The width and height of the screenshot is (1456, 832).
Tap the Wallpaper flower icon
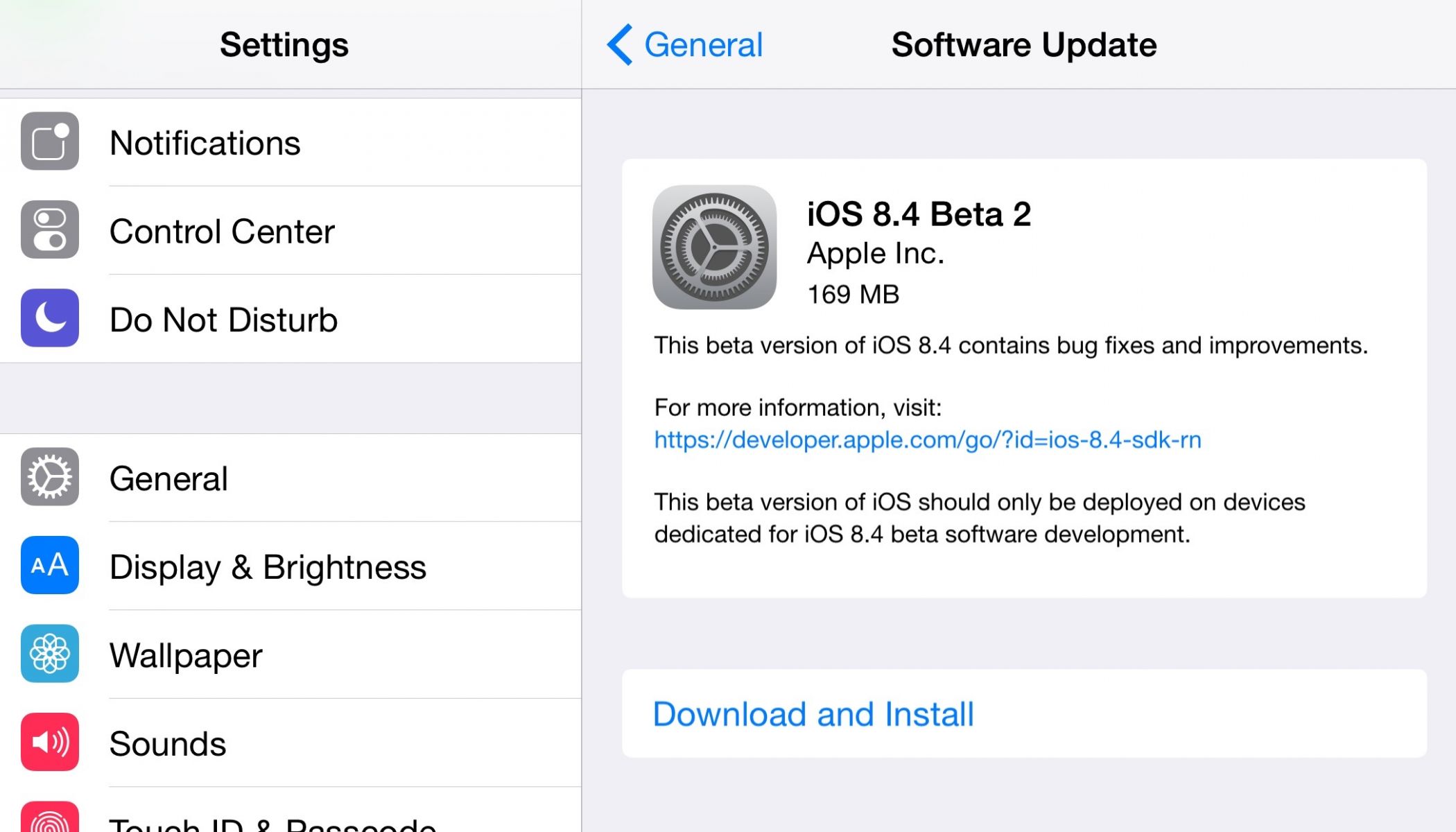click(49, 654)
